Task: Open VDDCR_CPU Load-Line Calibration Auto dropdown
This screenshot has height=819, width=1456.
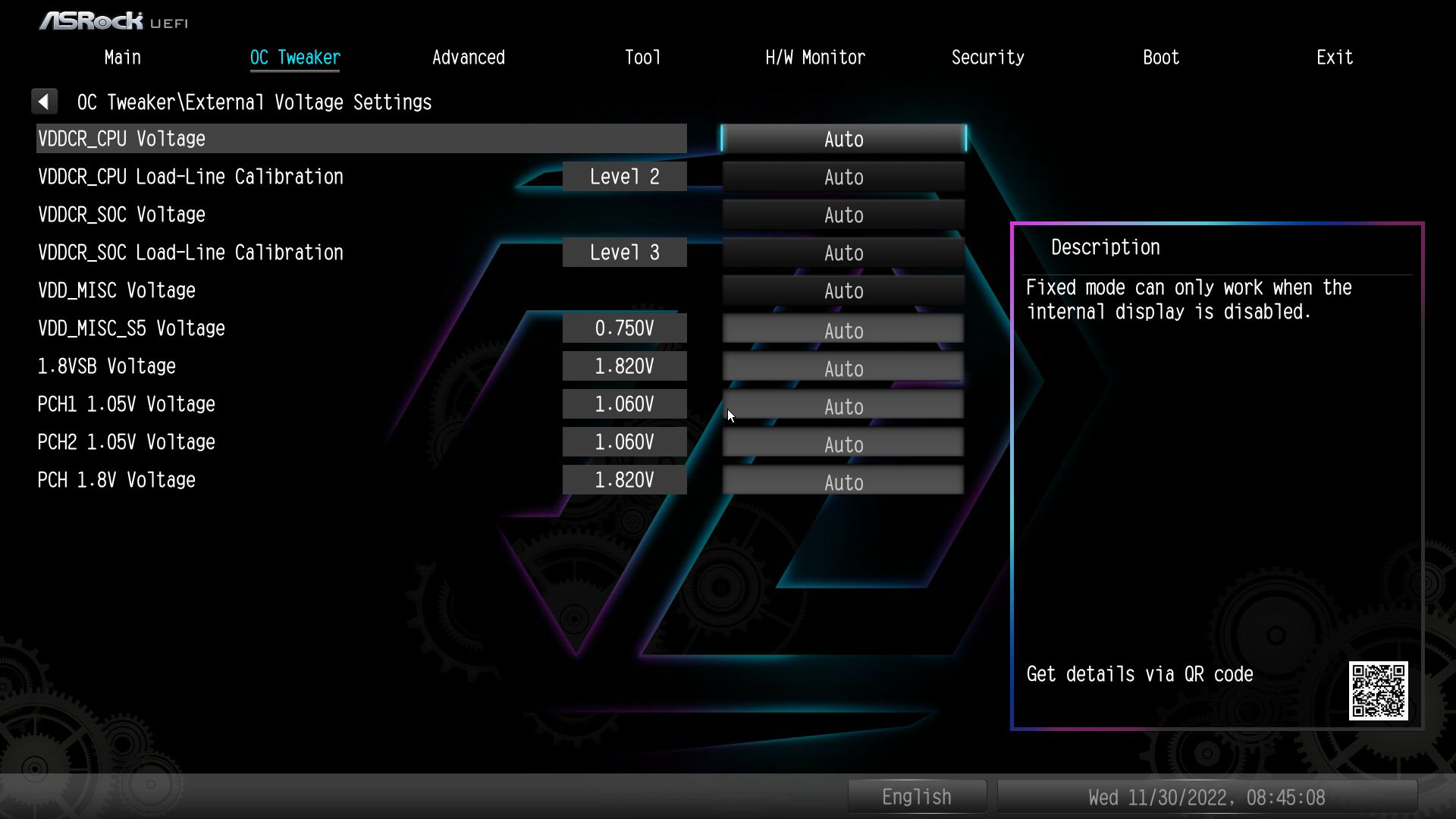Action: pyautogui.click(x=843, y=177)
